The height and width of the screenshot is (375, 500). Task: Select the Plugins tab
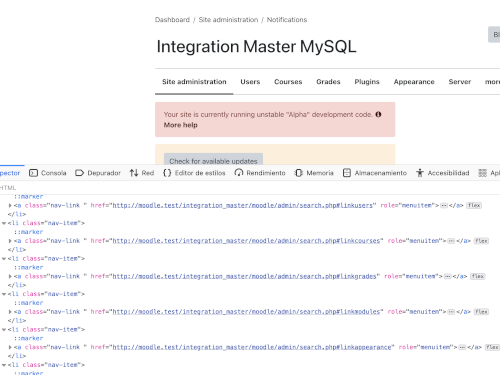(367, 82)
